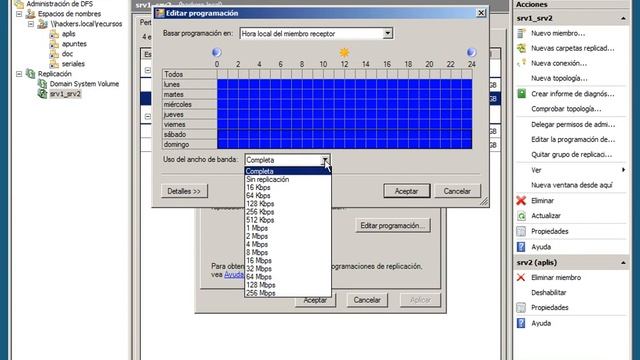The height and width of the screenshot is (360, 640).
Task: Click the aplis folder icon
Action: tap(54, 34)
